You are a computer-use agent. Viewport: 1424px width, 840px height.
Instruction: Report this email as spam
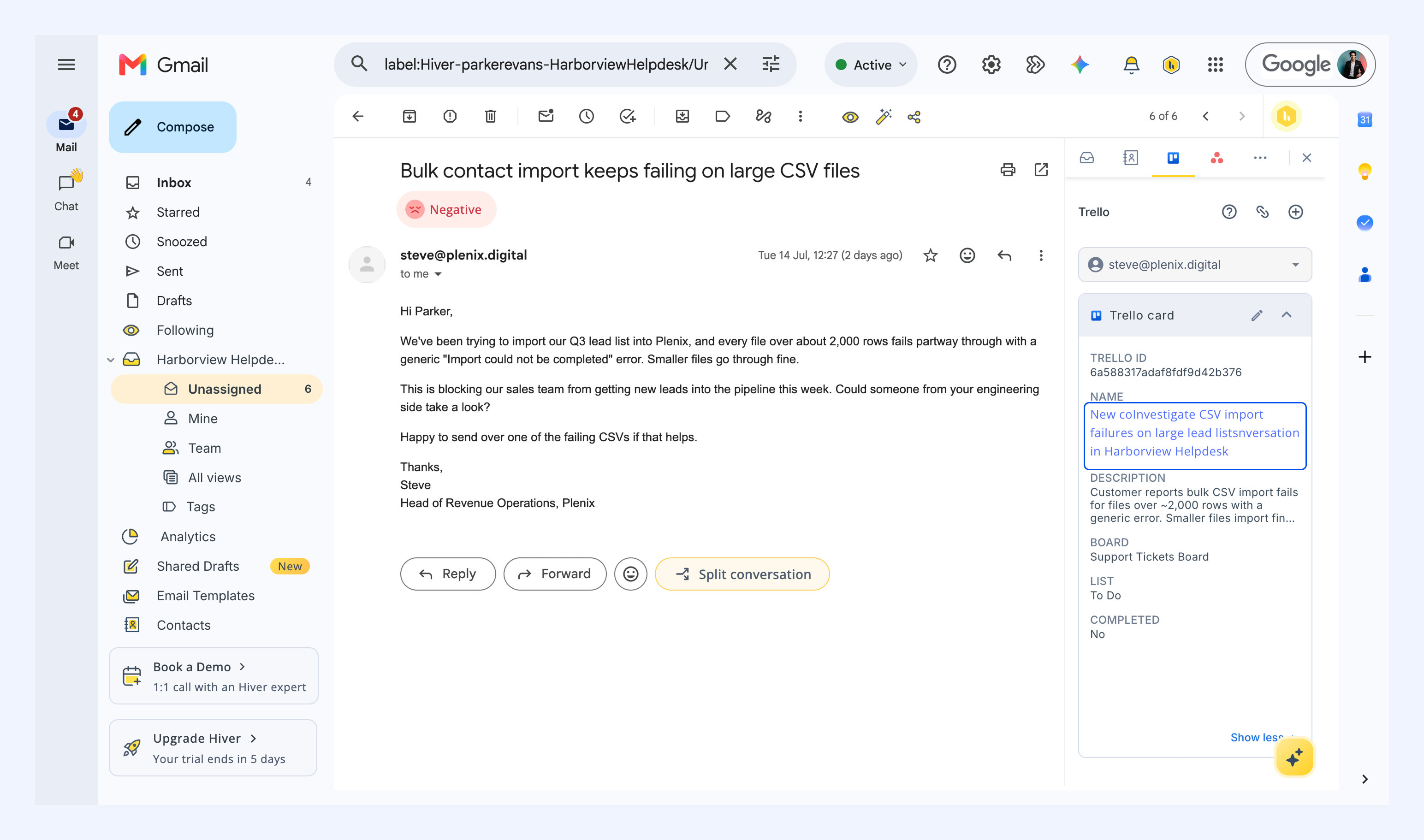pos(450,117)
